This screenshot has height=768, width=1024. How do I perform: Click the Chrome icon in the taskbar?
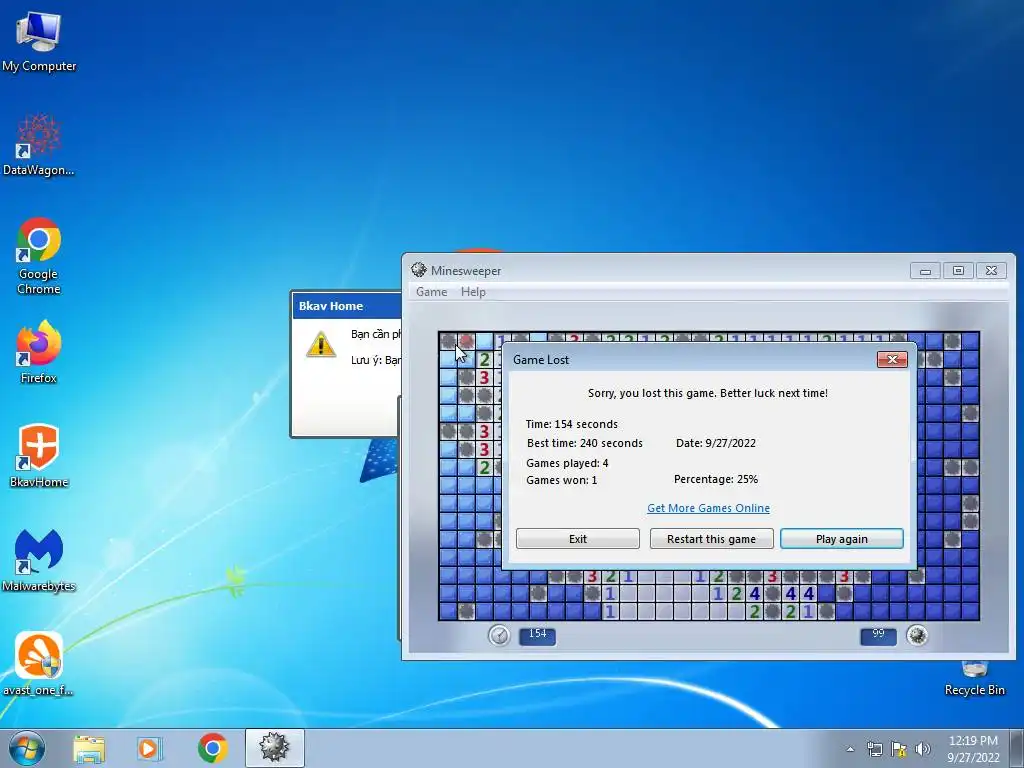click(212, 748)
